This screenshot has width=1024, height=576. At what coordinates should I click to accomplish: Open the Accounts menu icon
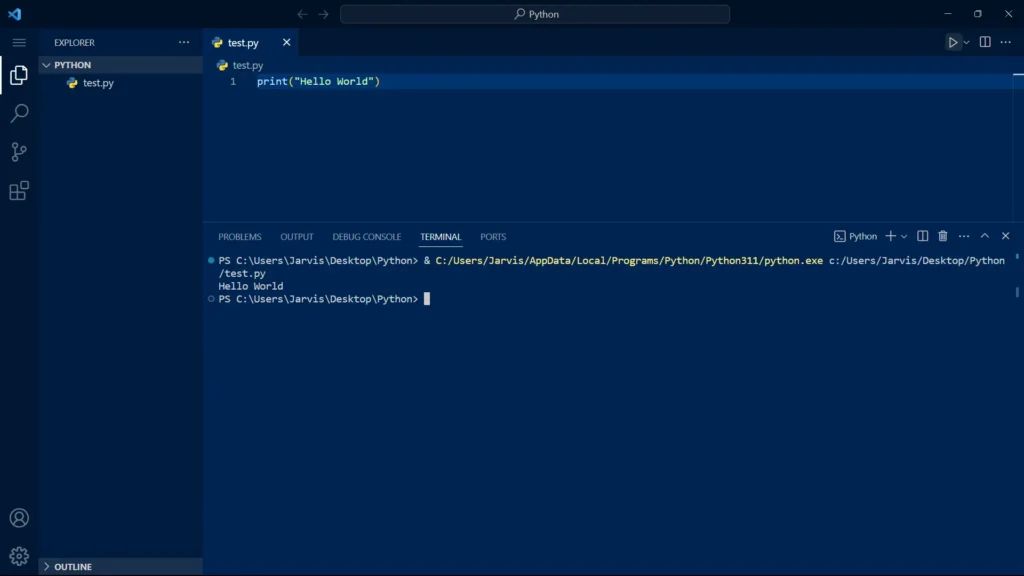[19, 518]
